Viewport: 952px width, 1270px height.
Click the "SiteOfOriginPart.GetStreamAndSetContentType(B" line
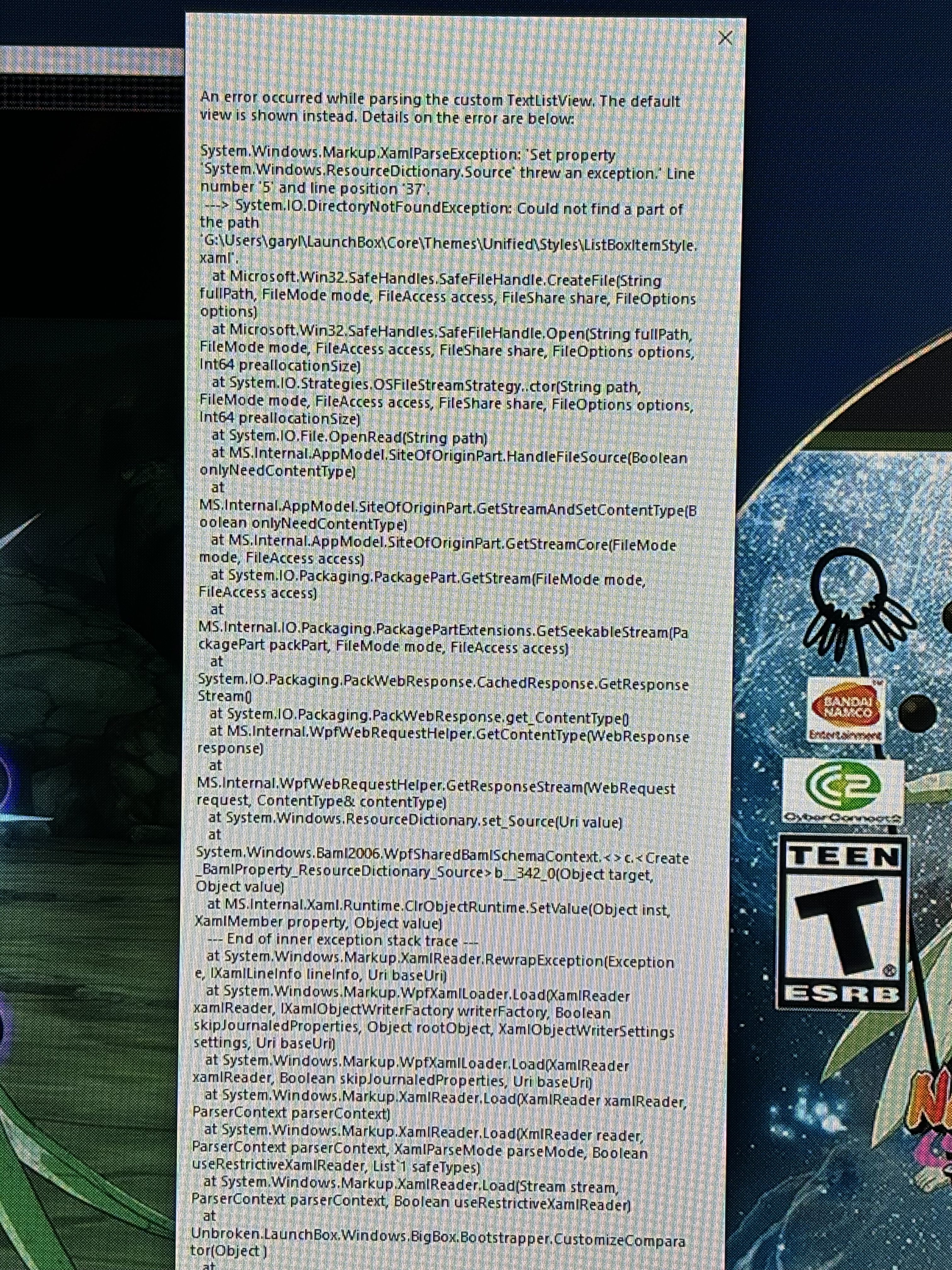pos(448,509)
